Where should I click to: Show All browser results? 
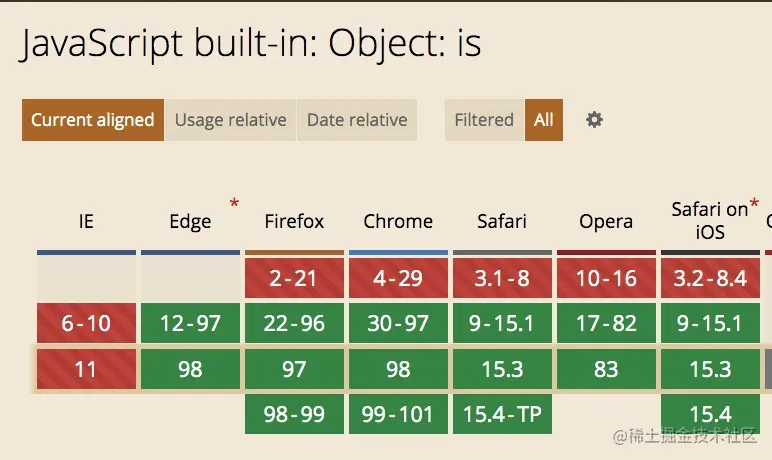coord(544,120)
